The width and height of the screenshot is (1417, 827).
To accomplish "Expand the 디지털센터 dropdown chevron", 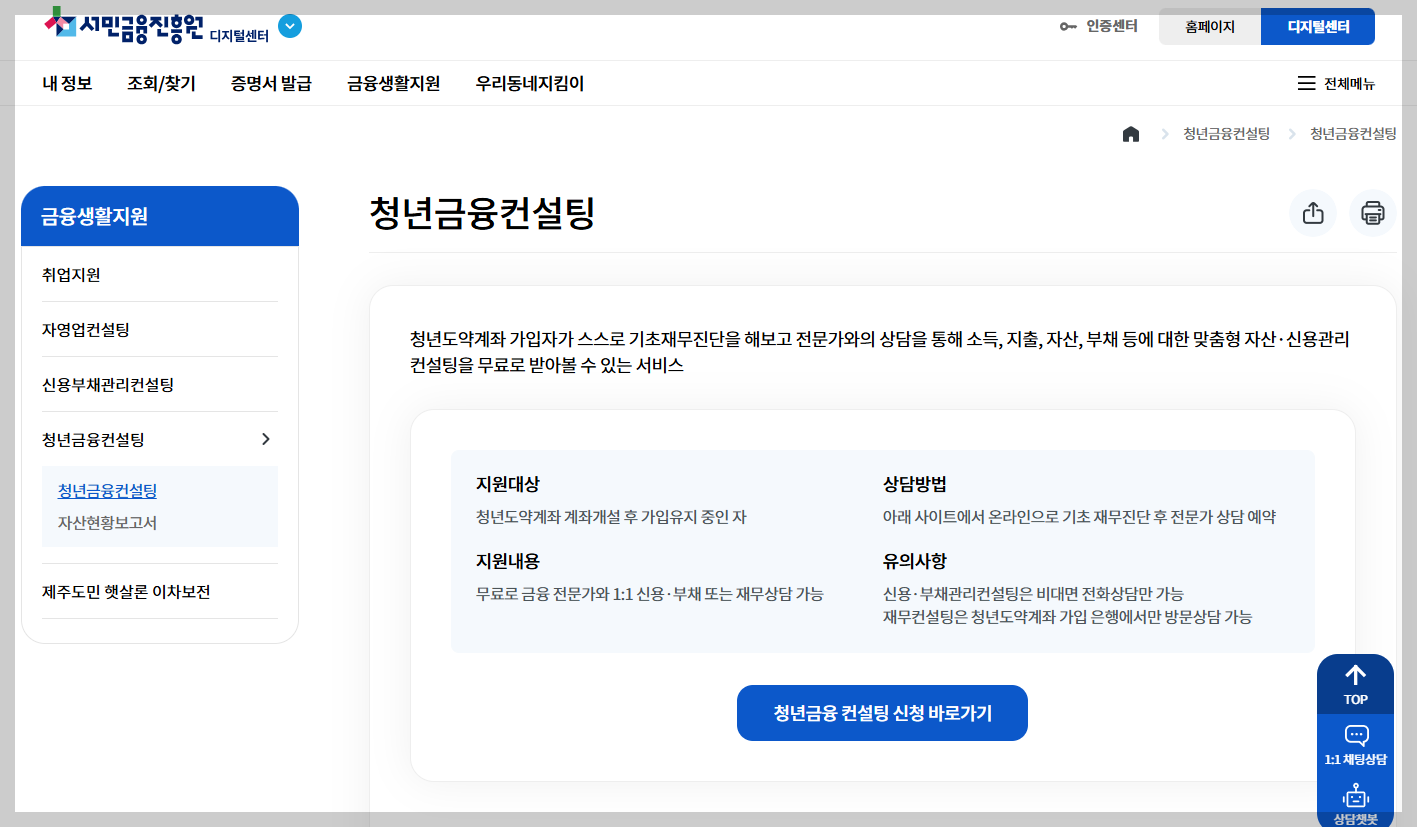I will tap(290, 27).
